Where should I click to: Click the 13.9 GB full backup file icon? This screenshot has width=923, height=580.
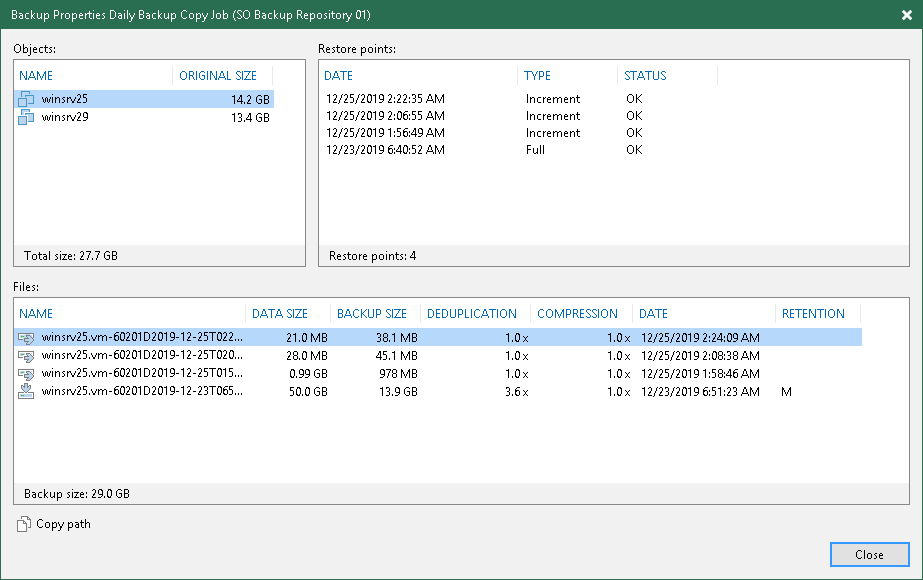click(x=27, y=391)
